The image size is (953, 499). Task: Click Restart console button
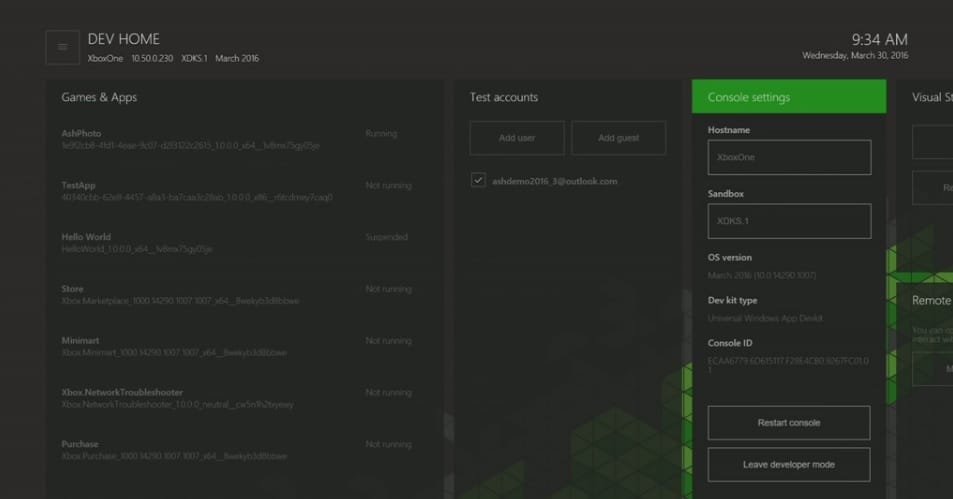[x=789, y=422]
